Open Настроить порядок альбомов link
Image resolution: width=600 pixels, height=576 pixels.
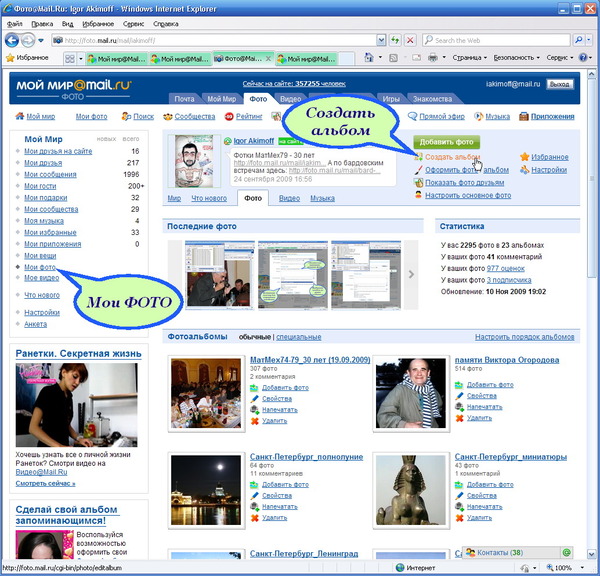point(525,337)
